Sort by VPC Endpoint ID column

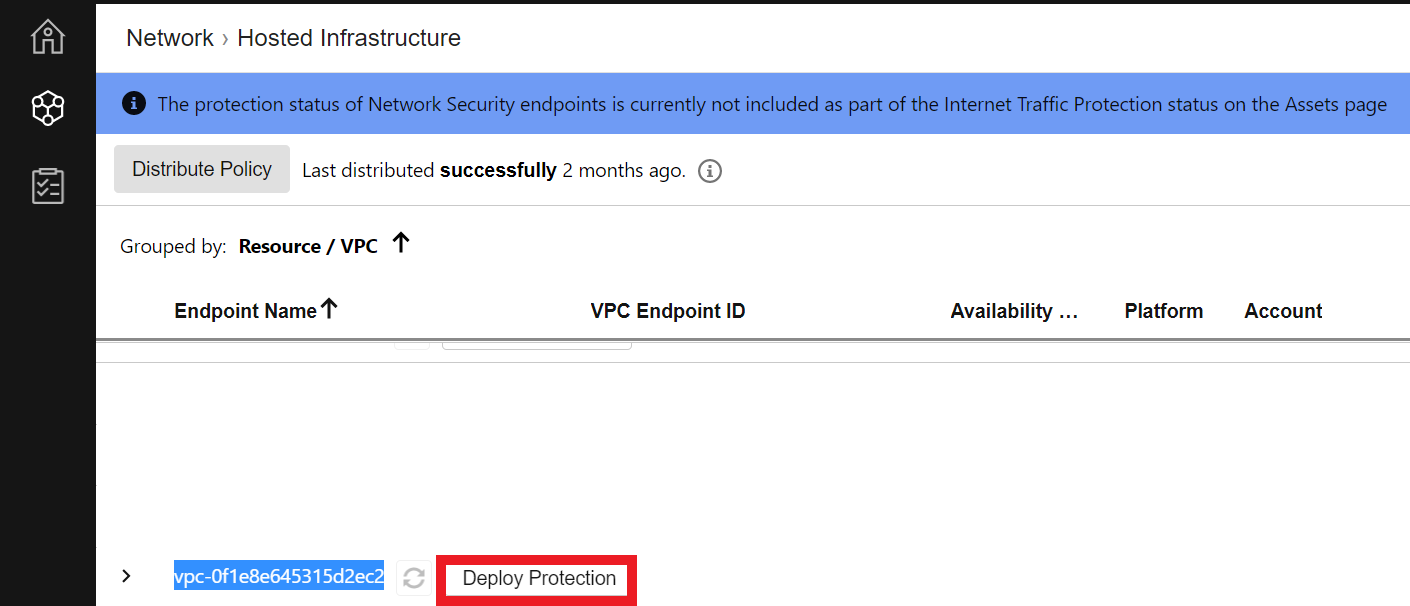[668, 311]
